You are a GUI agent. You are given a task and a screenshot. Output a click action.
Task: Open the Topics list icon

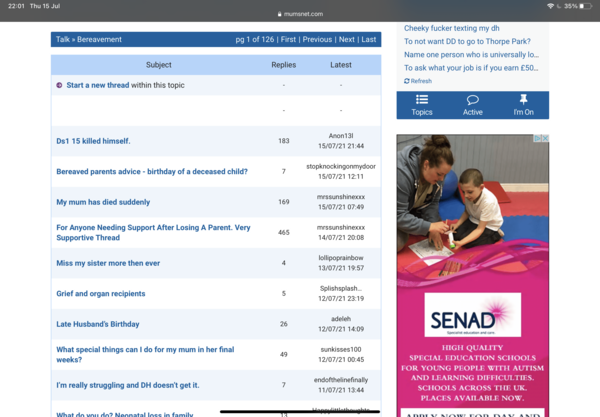(422, 100)
